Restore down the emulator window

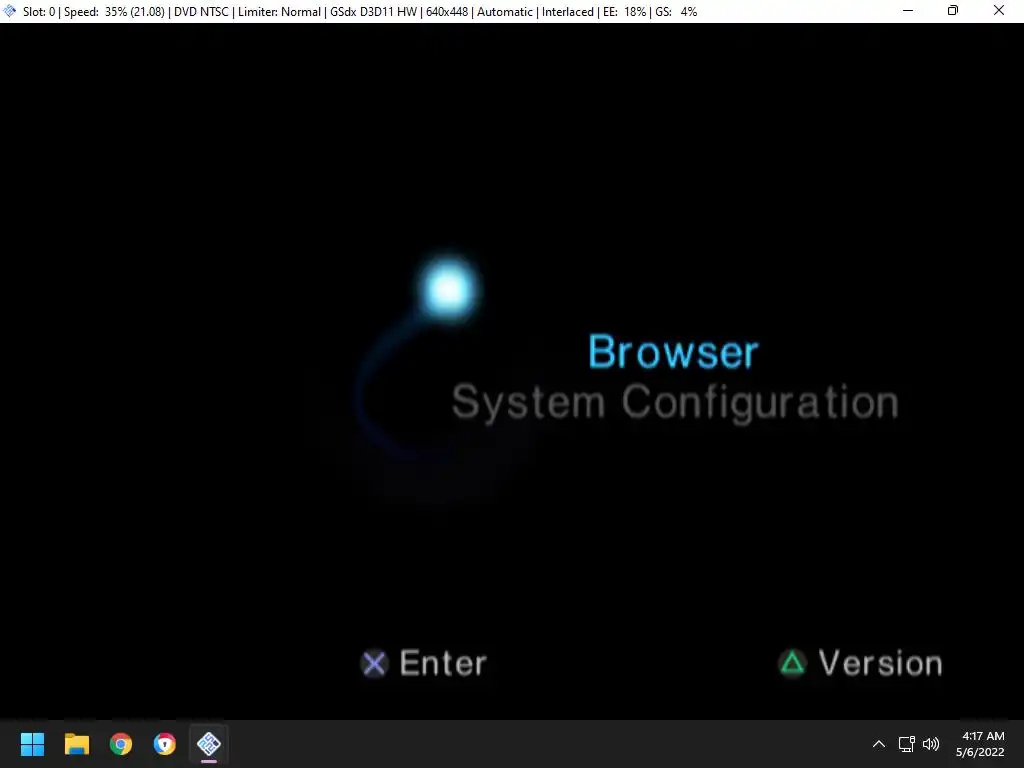pyautogui.click(x=953, y=11)
